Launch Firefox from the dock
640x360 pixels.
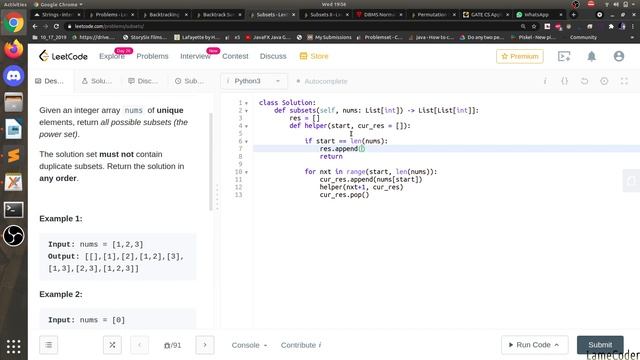tap(13, 49)
